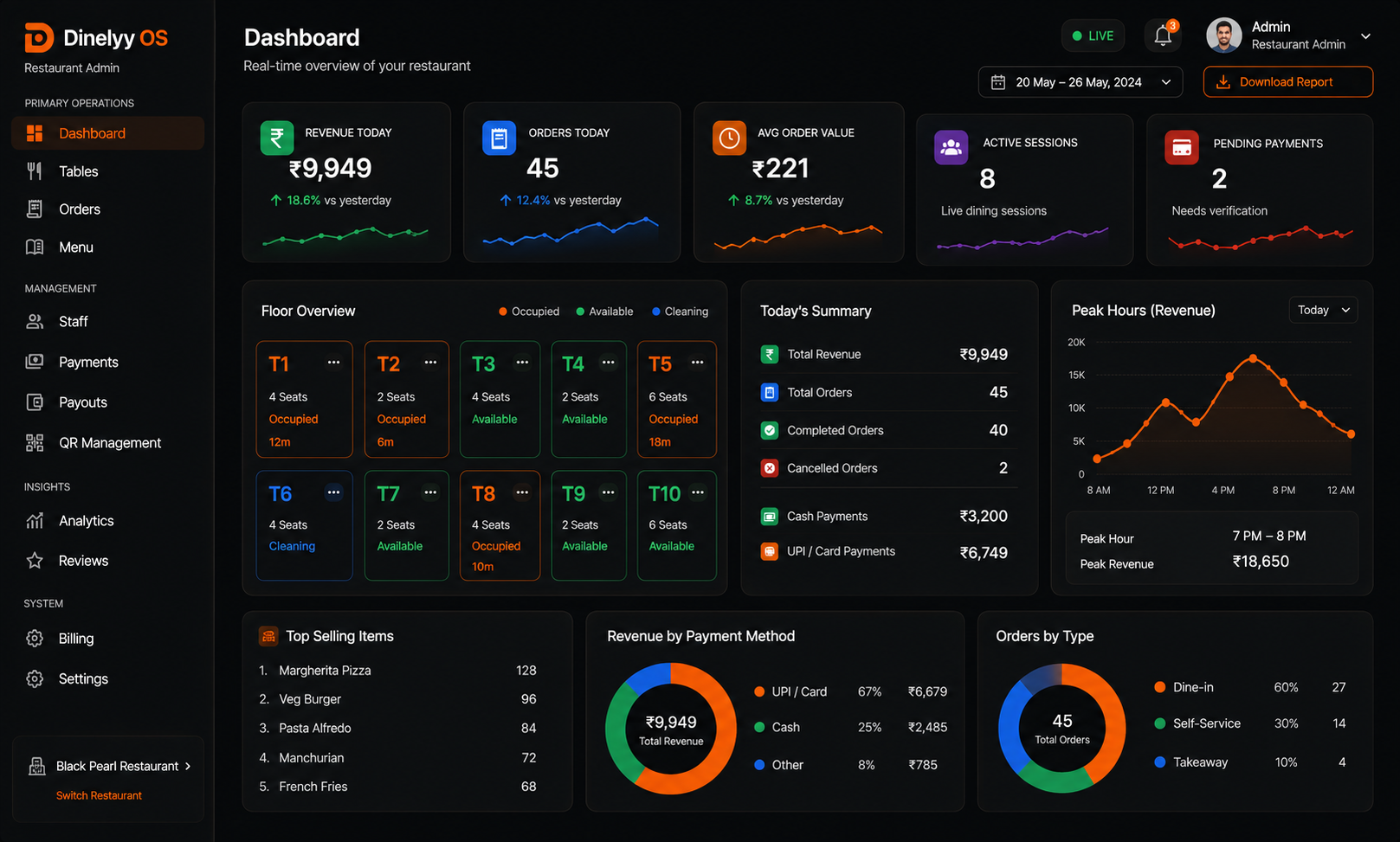Click the Active Sessions purple people icon

[951, 148]
